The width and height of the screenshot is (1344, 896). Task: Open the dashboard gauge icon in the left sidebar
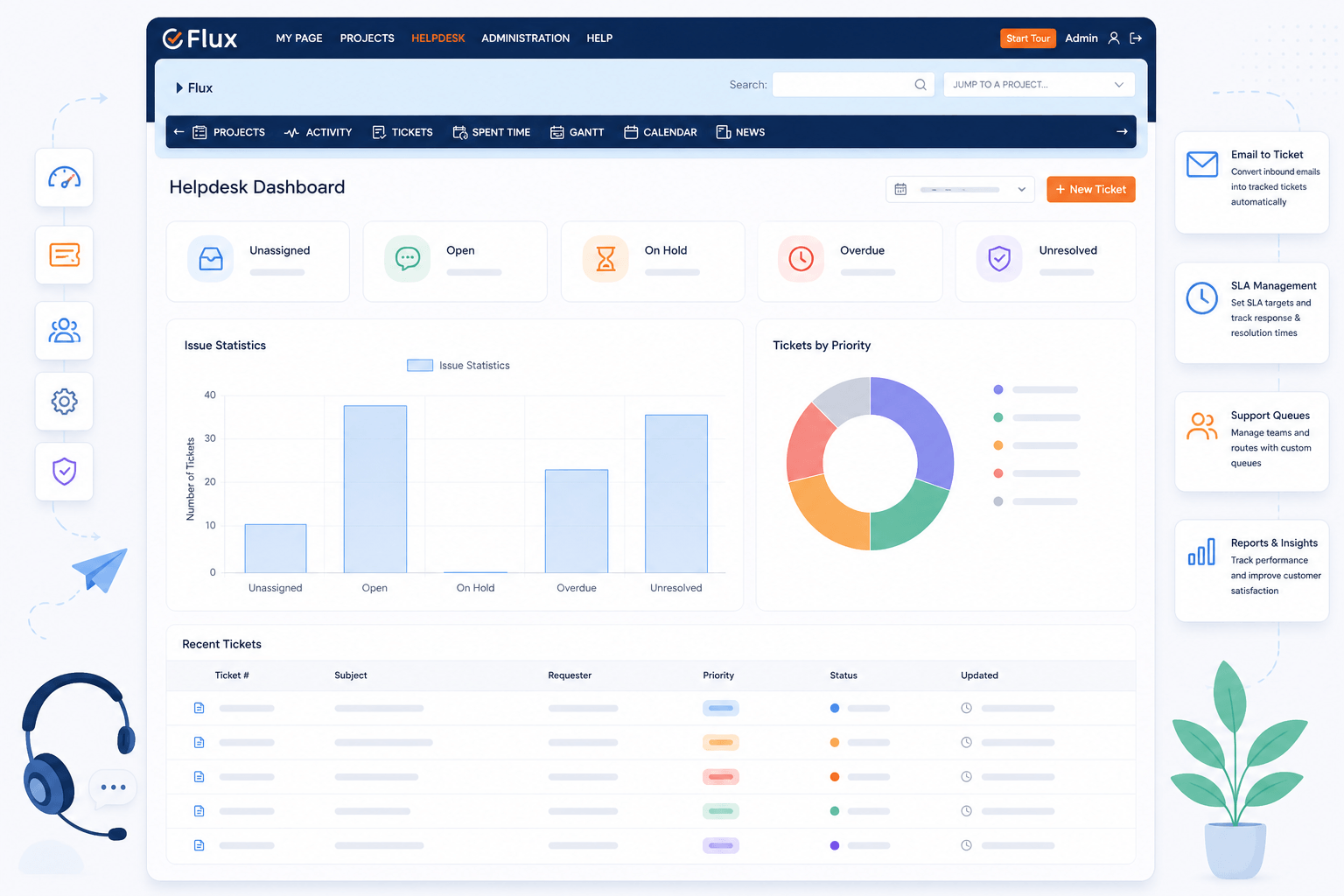pyautogui.click(x=65, y=178)
